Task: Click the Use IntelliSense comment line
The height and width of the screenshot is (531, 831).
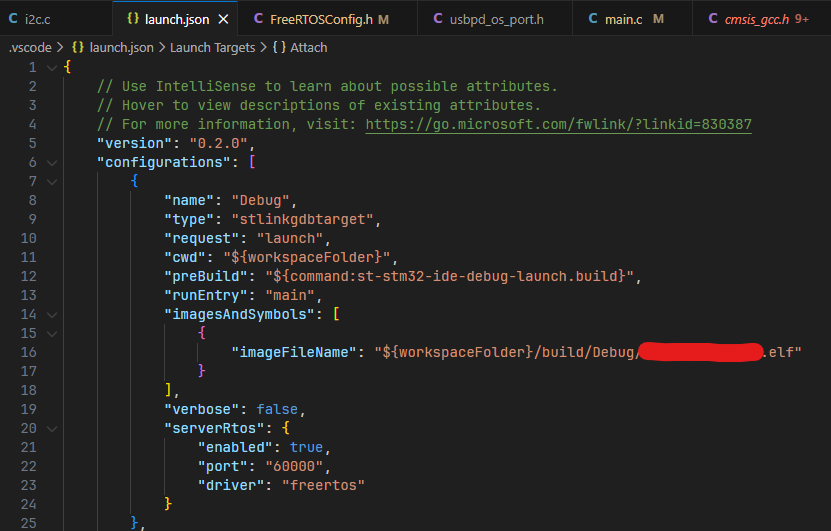Action: 327,86
